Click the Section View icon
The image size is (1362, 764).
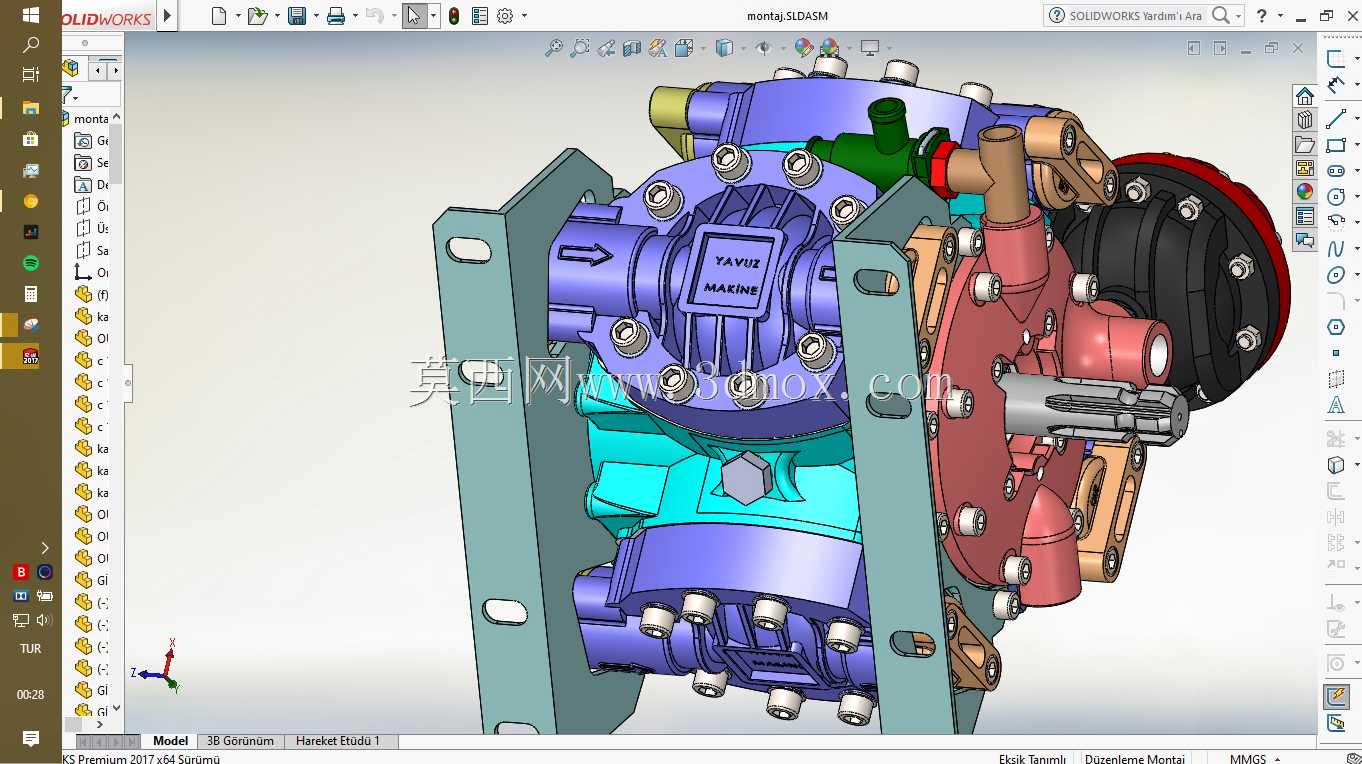point(632,48)
